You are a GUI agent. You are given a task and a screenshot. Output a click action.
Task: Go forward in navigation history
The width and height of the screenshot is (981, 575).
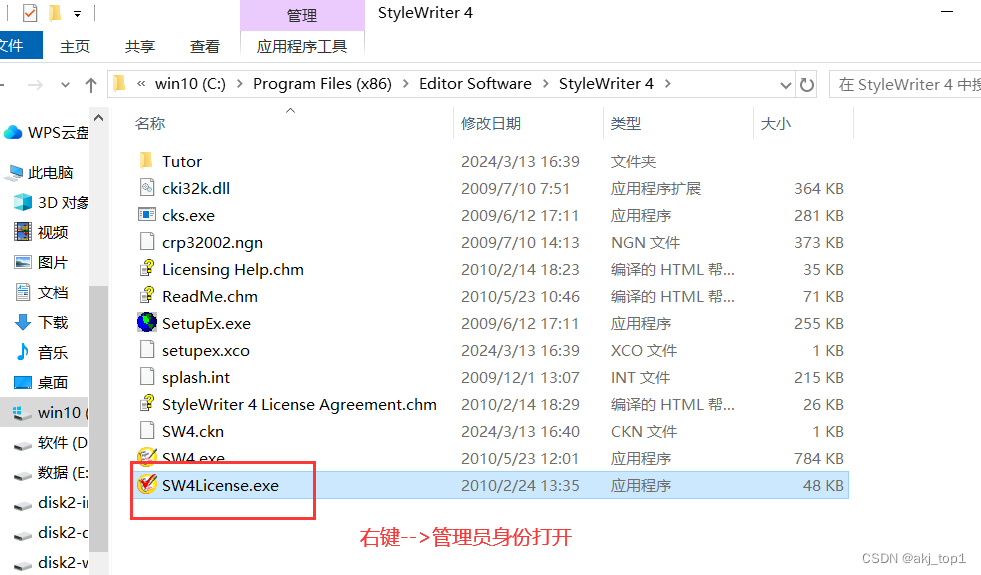[36, 84]
